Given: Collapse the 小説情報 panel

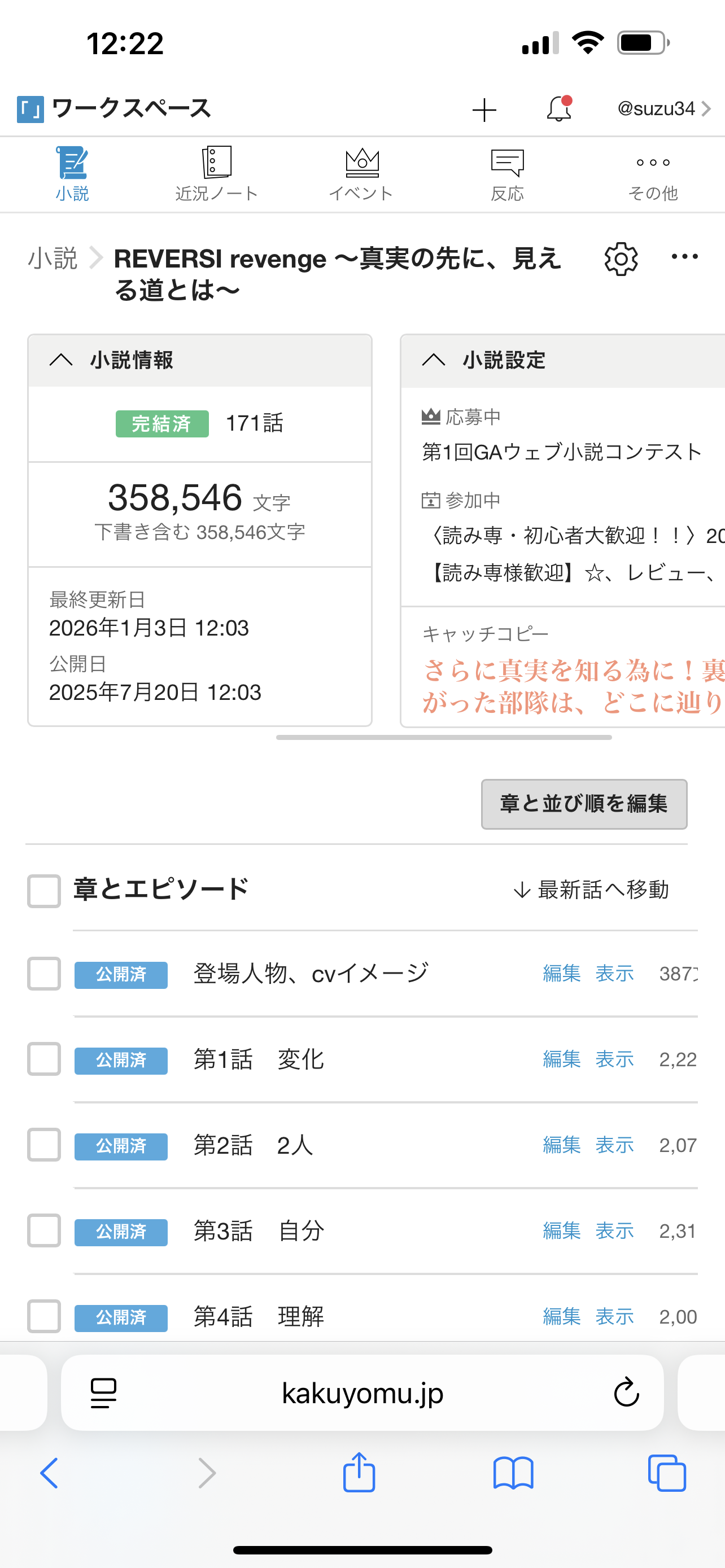Looking at the screenshot, I should pos(61,360).
